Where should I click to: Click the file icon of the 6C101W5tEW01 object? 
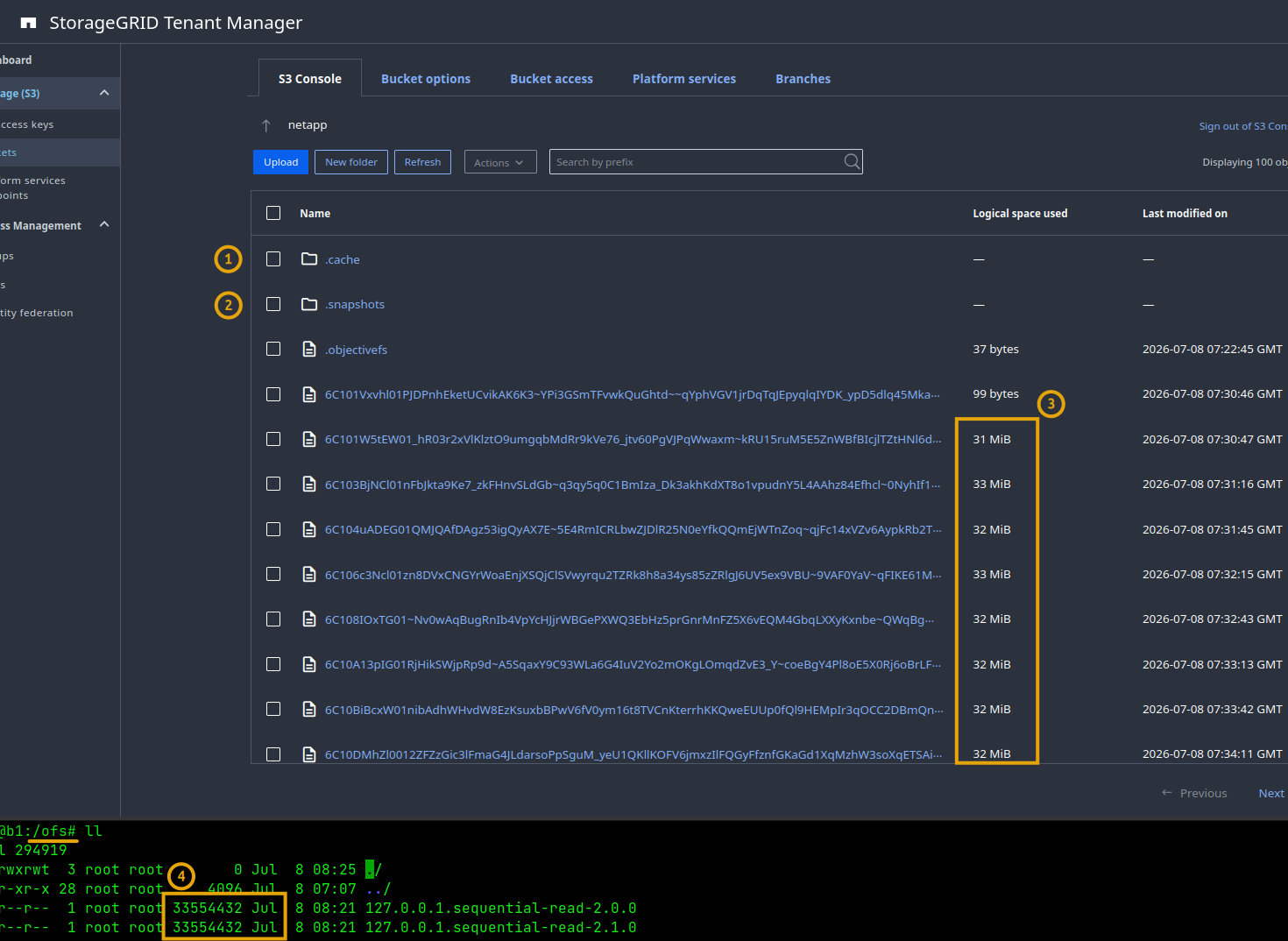click(309, 439)
